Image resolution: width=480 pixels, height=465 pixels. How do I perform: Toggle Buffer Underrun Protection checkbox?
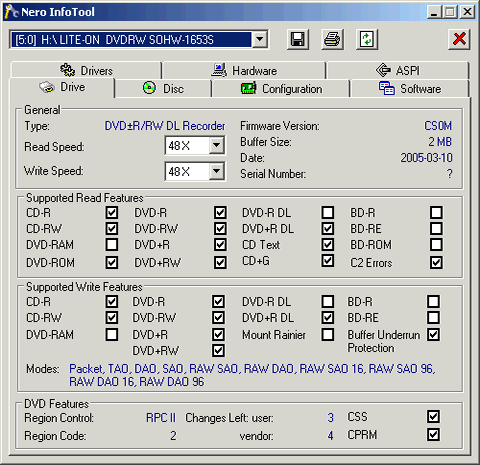coord(434,335)
